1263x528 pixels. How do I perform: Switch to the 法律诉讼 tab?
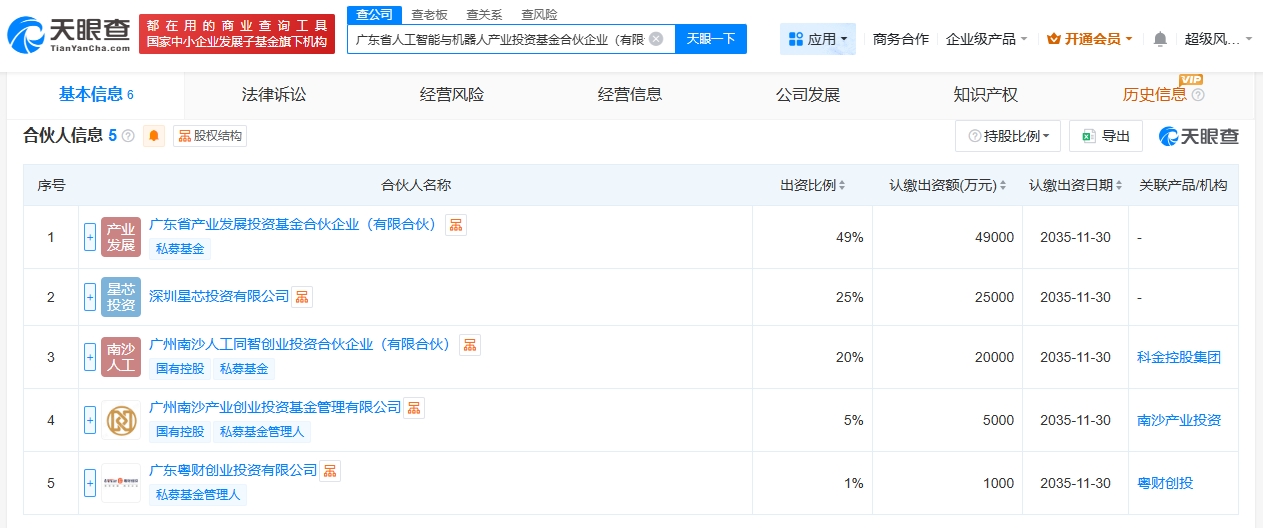[274, 95]
